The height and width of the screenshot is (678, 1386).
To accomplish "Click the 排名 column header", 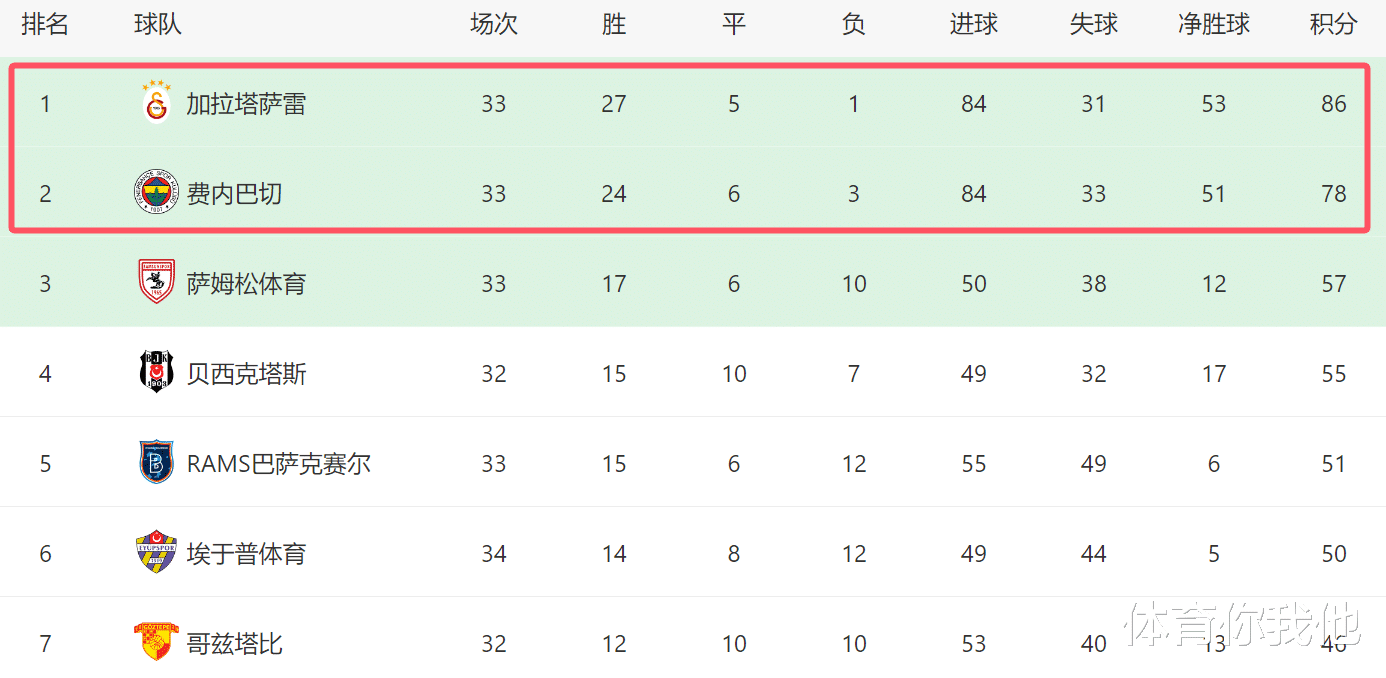I will click(x=45, y=25).
